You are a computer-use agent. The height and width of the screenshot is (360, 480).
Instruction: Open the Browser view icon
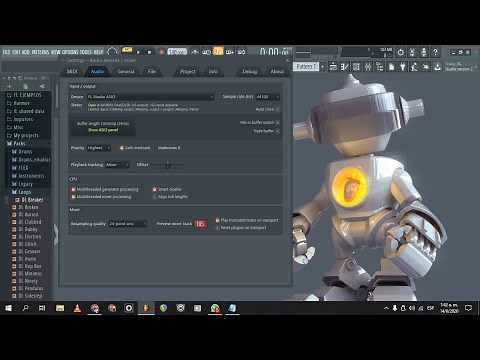pos(379,67)
